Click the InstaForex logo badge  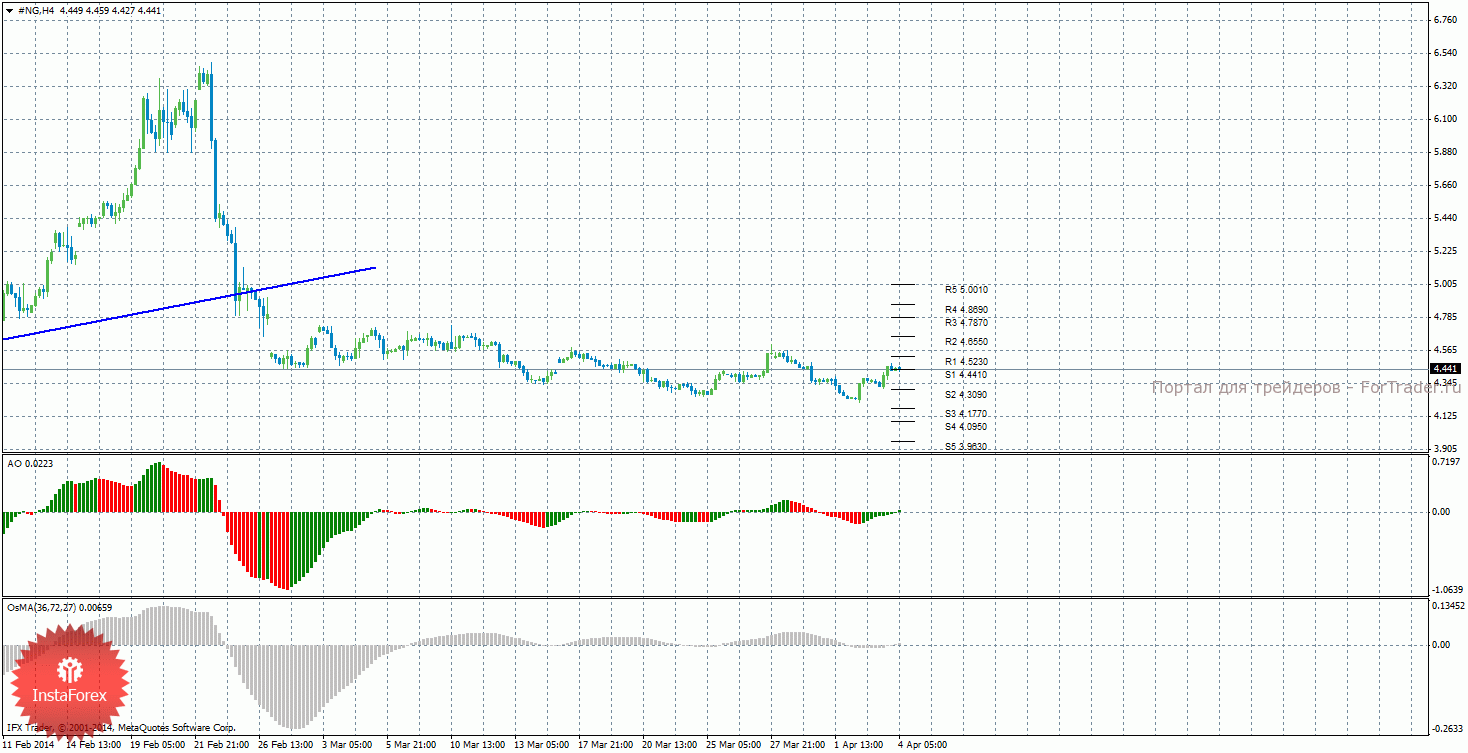68,683
